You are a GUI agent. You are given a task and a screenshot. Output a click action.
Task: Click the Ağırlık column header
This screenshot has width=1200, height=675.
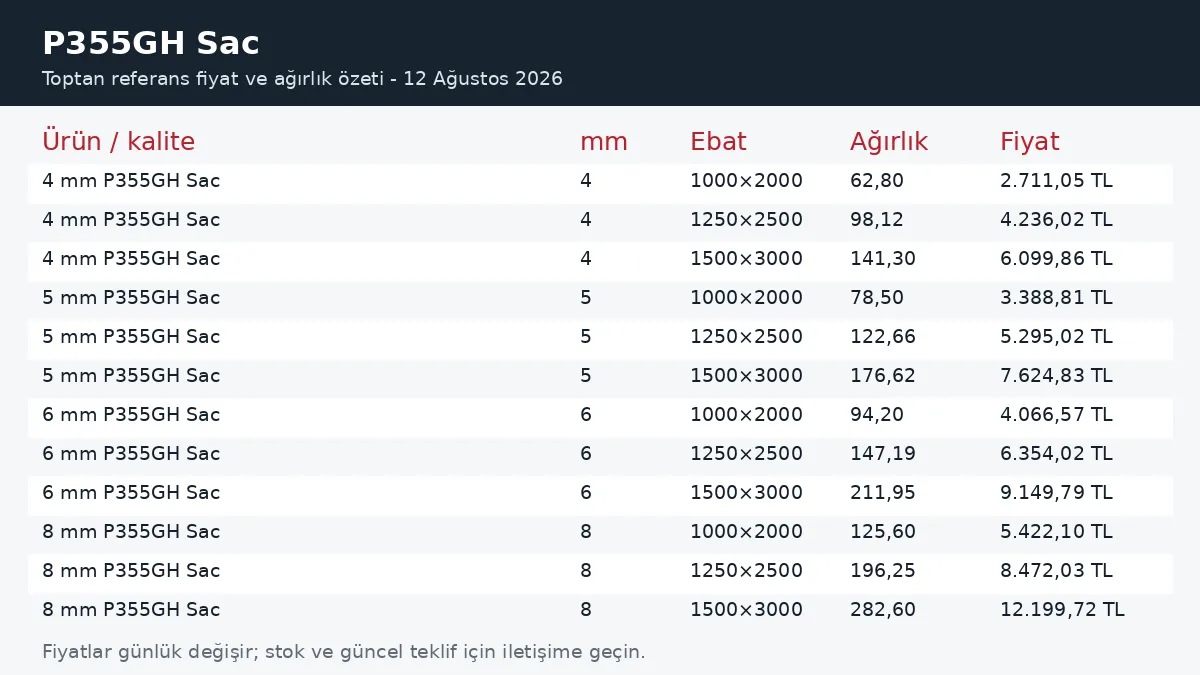(889, 141)
